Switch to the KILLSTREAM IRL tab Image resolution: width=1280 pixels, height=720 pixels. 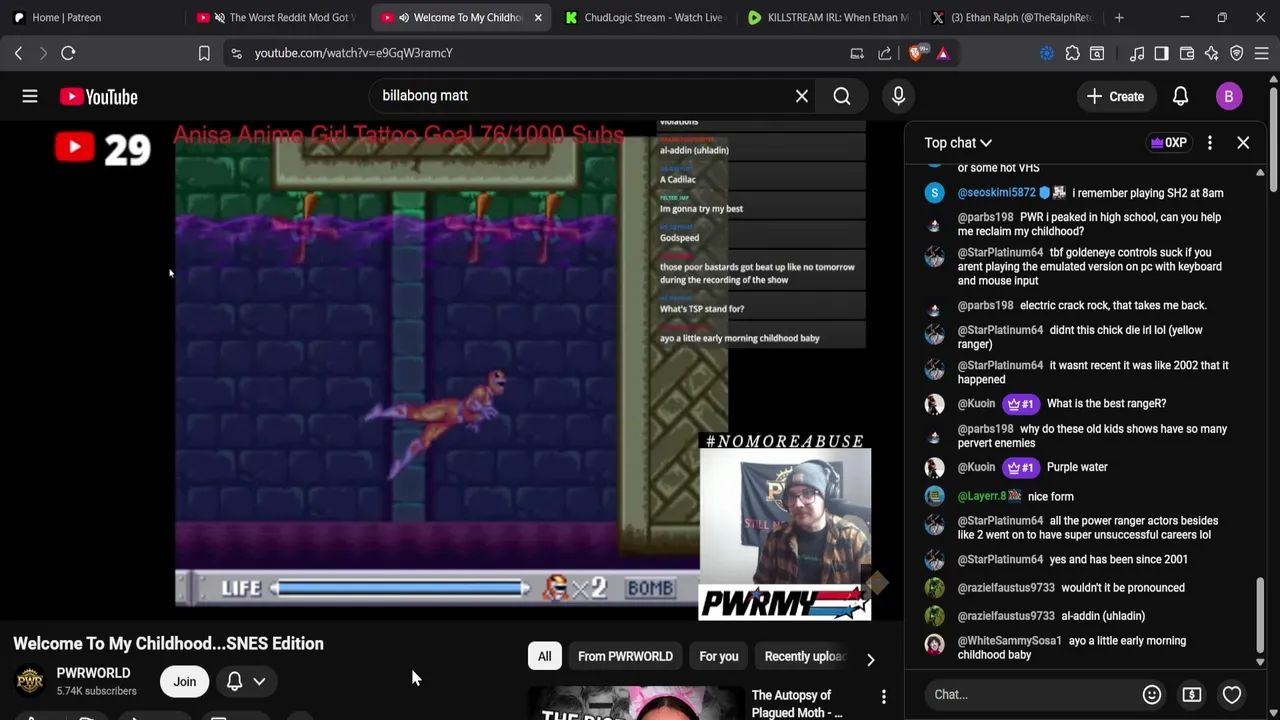coord(830,17)
